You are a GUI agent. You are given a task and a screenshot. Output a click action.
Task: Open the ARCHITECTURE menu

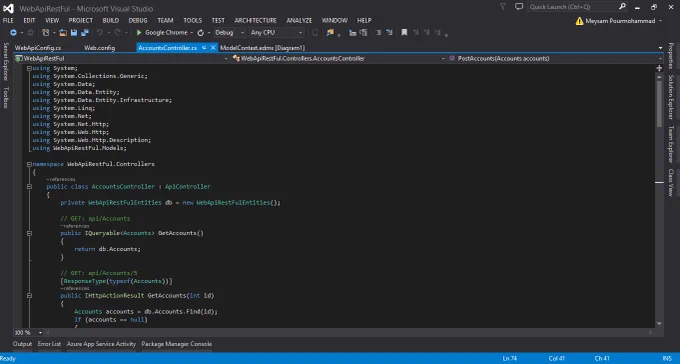click(x=255, y=20)
